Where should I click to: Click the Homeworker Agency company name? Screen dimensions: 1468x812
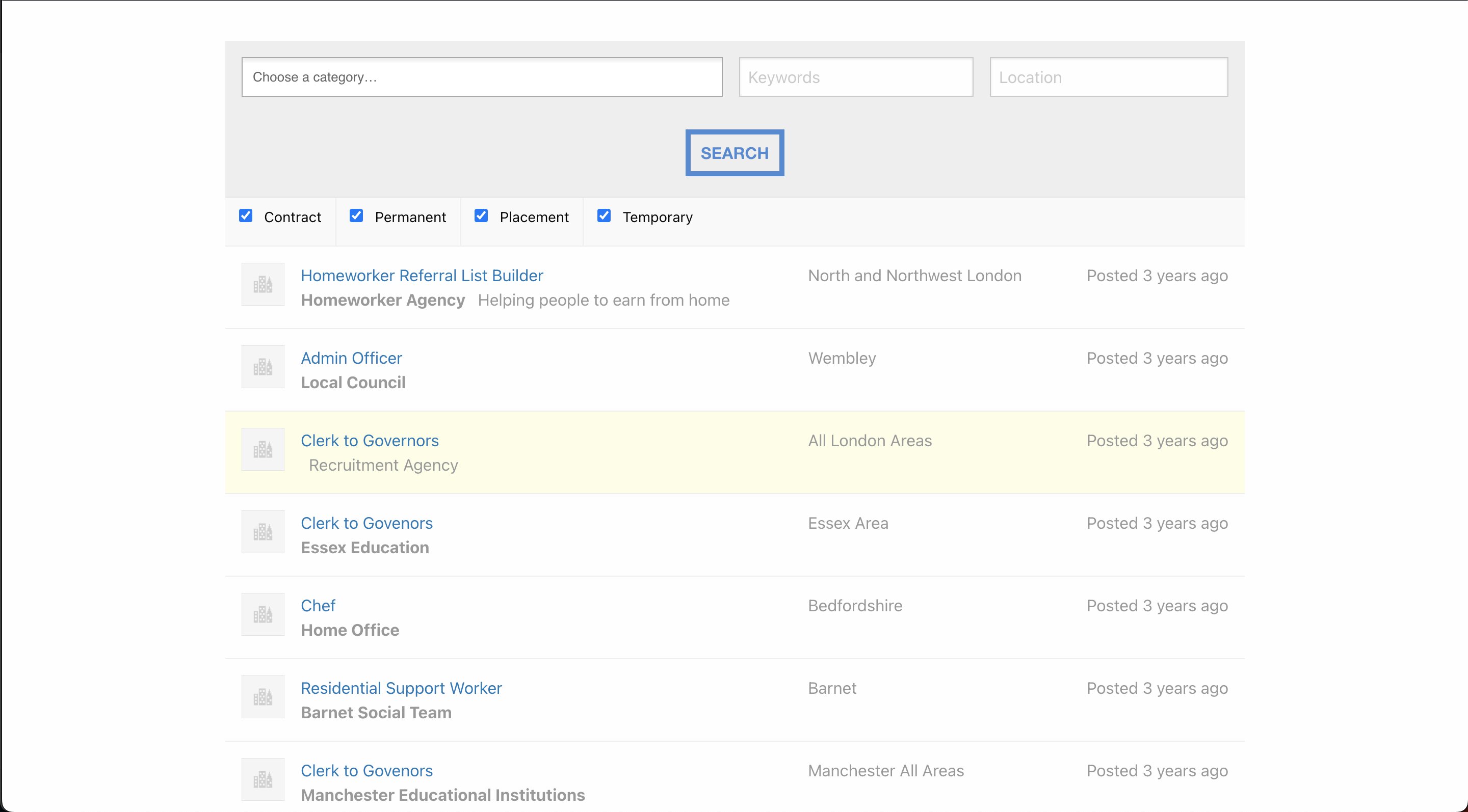(x=383, y=300)
